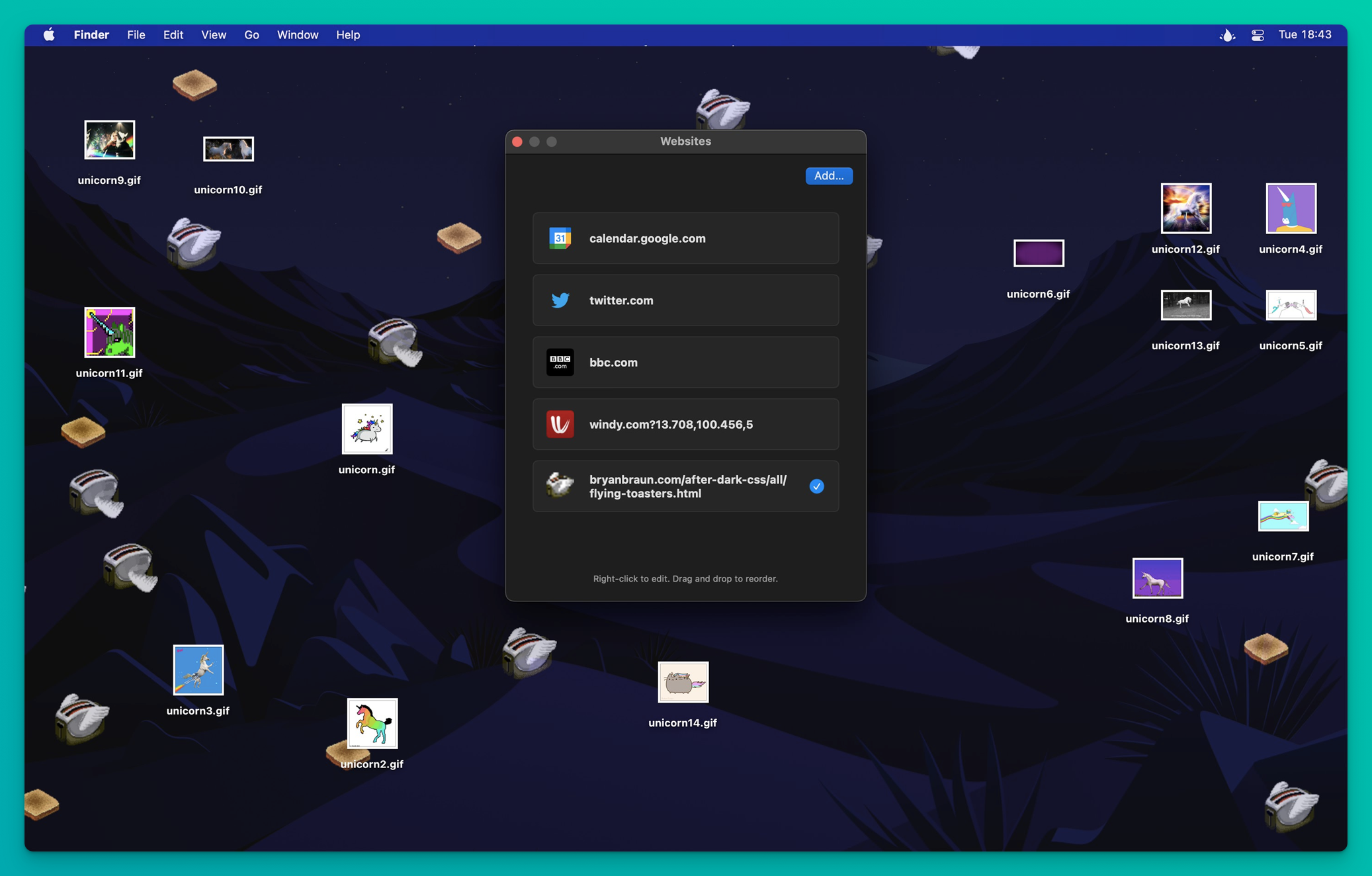Viewport: 1372px width, 876px height.
Task: Toggle the blue checkmark on flying-toasters entry
Action: click(x=816, y=486)
